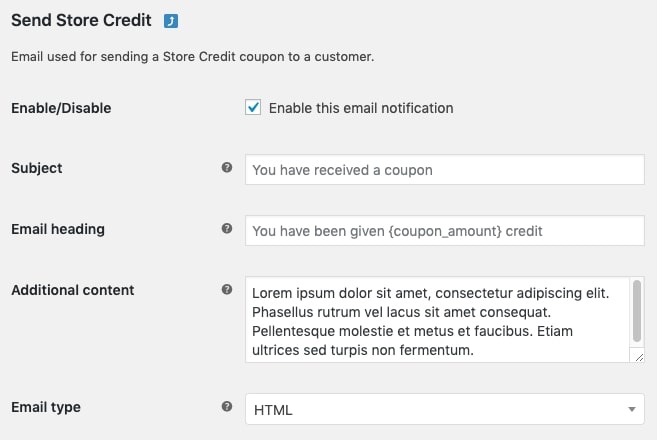This screenshot has width=657, height=440.
Task: Click the Subject field label
Action: tap(37, 168)
